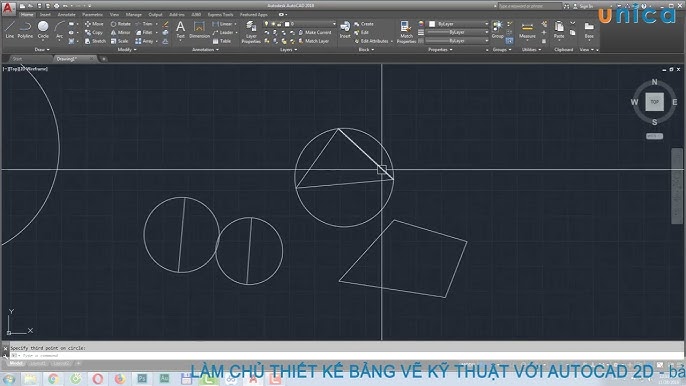This screenshot has height=386, width=686.
Task: Activate the Stretch command
Action: tap(95, 41)
